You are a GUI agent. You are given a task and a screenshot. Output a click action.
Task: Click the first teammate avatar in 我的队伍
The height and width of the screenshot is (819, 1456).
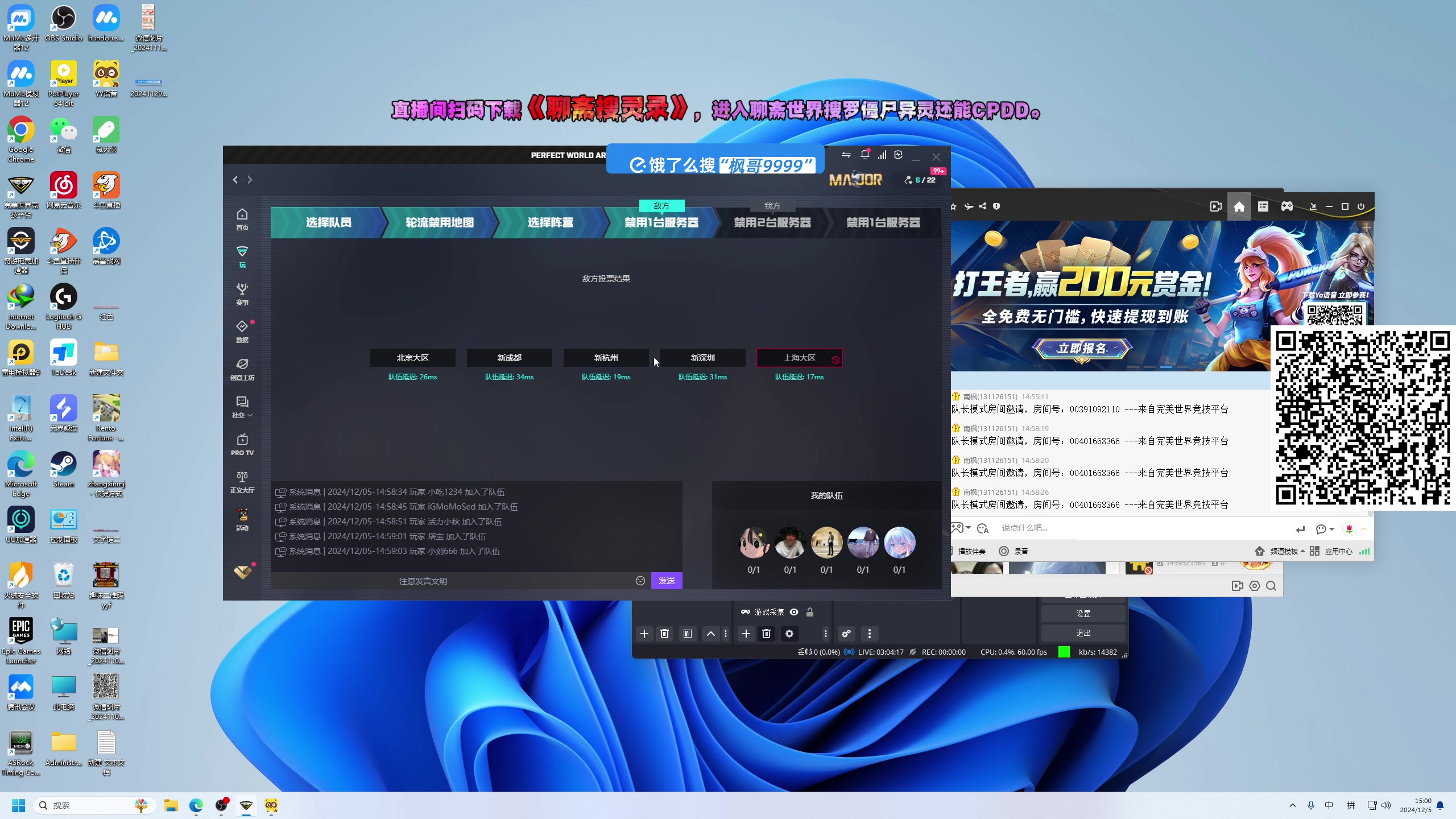754,542
